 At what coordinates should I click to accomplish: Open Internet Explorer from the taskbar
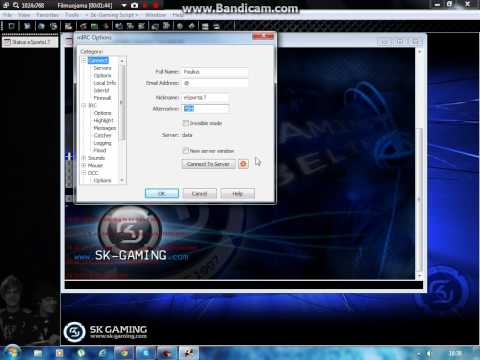click(102, 353)
